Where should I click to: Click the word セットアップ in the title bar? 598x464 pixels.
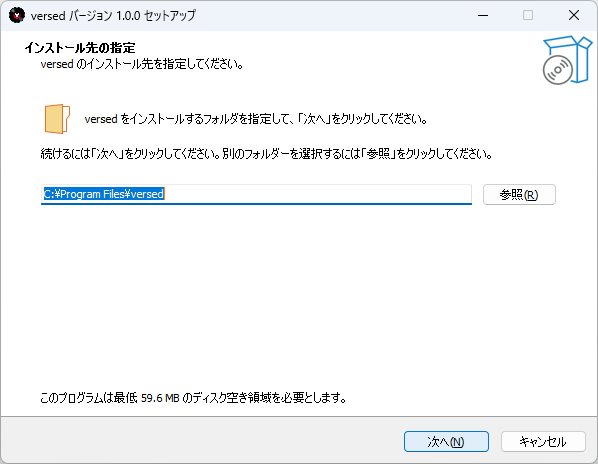point(170,16)
